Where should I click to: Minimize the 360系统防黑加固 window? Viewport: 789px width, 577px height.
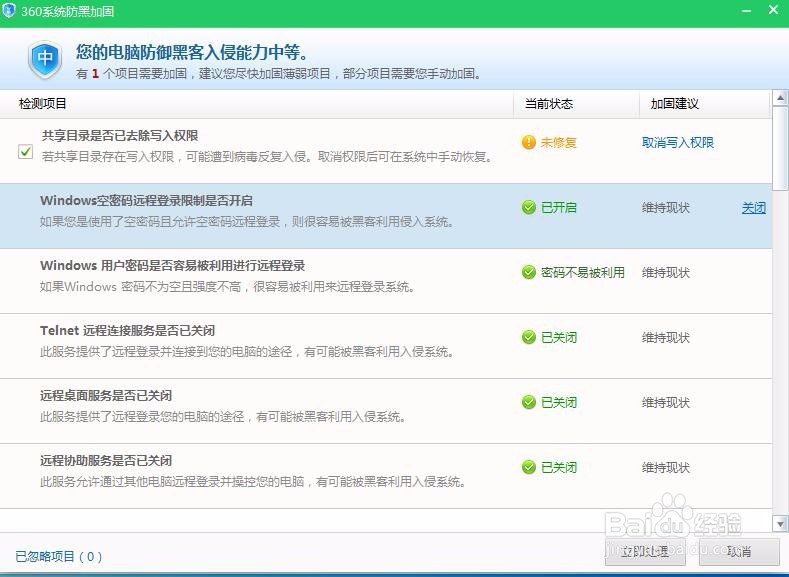point(747,11)
